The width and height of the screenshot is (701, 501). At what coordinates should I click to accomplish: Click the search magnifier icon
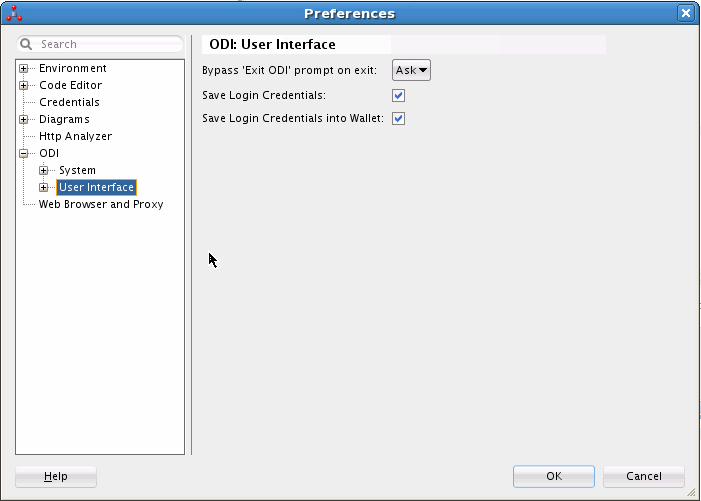pyautogui.click(x=26, y=44)
